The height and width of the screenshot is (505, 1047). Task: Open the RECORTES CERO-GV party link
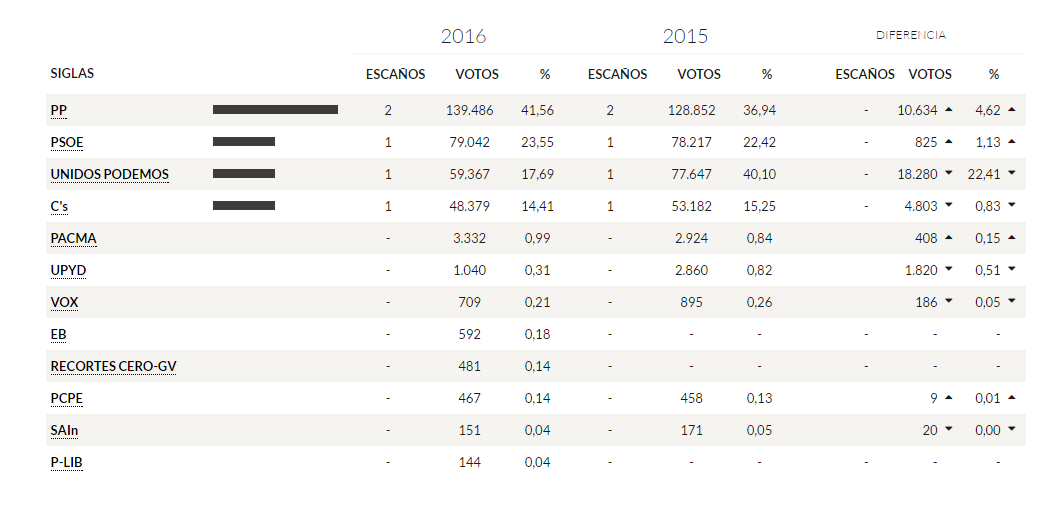113,366
